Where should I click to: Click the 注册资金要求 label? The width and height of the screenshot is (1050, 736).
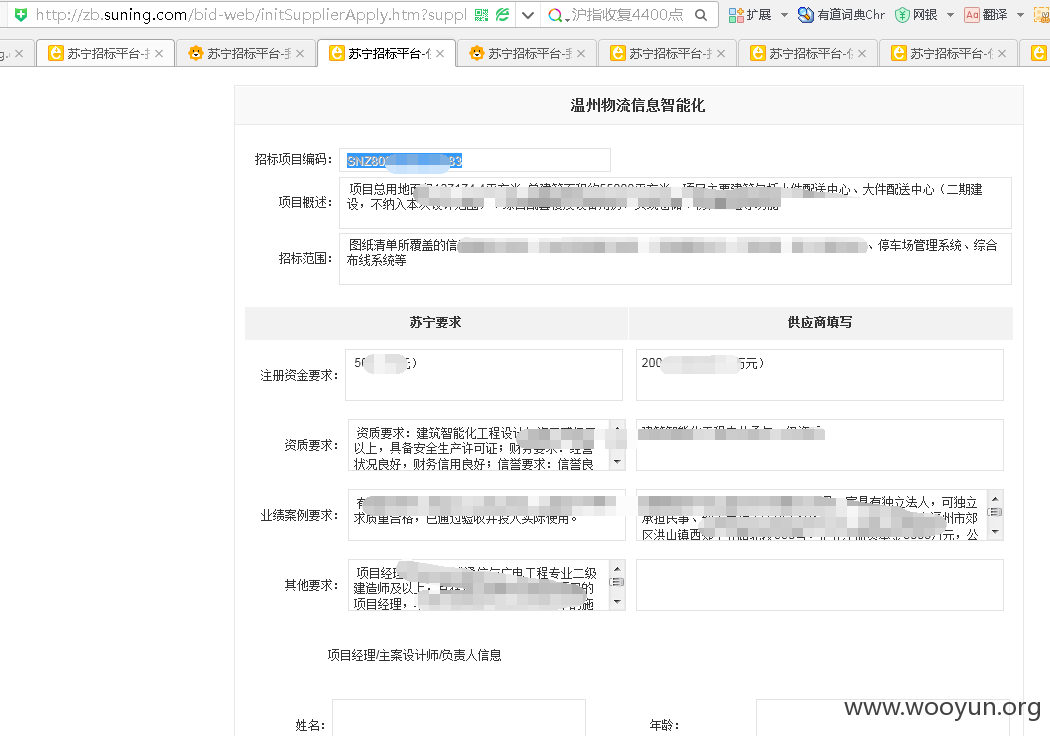pos(299,375)
